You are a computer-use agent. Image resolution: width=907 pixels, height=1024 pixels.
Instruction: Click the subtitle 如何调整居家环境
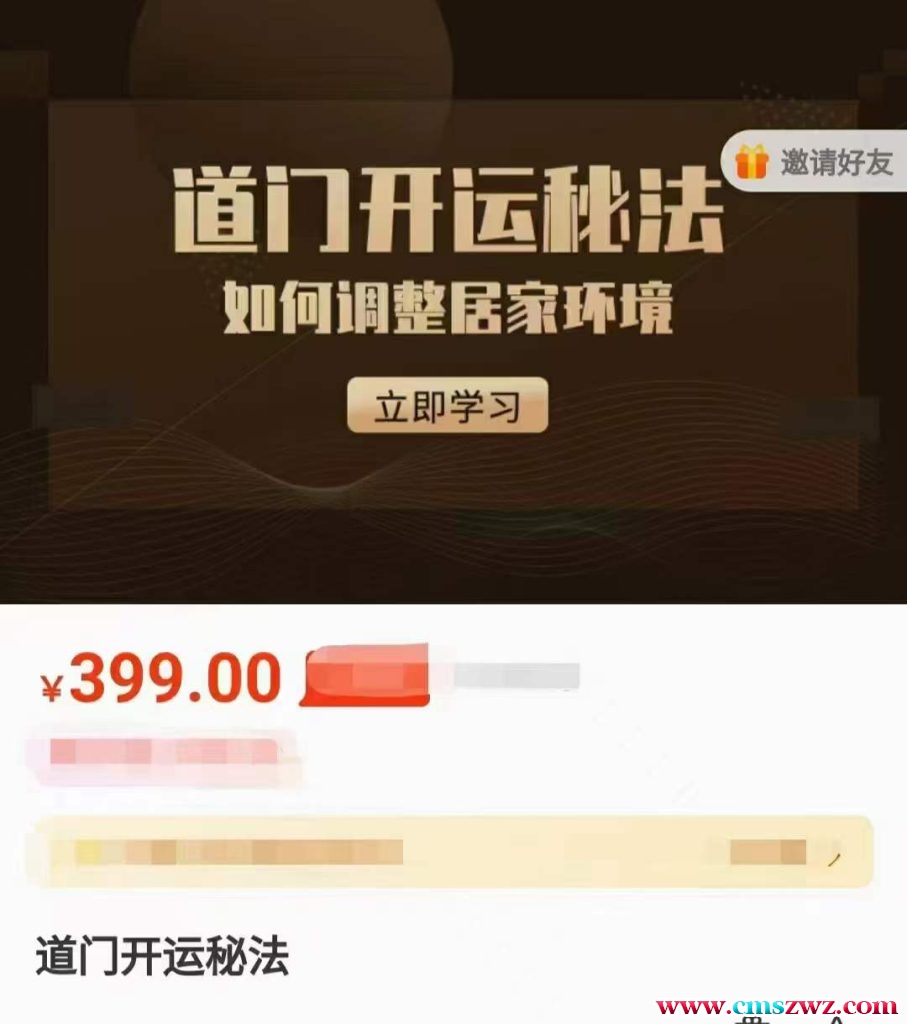pos(448,307)
